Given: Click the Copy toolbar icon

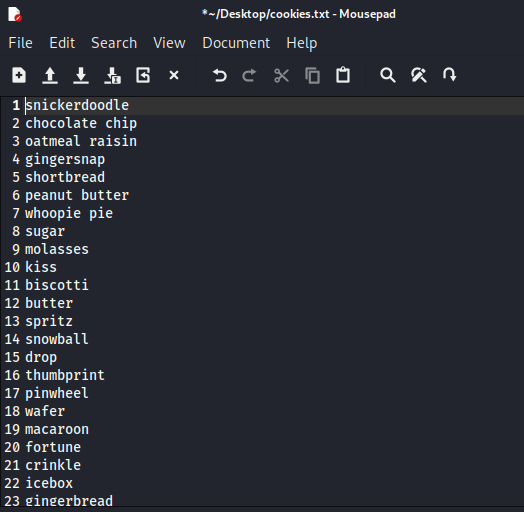Looking at the screenshot, I should (x=312, y=75).
